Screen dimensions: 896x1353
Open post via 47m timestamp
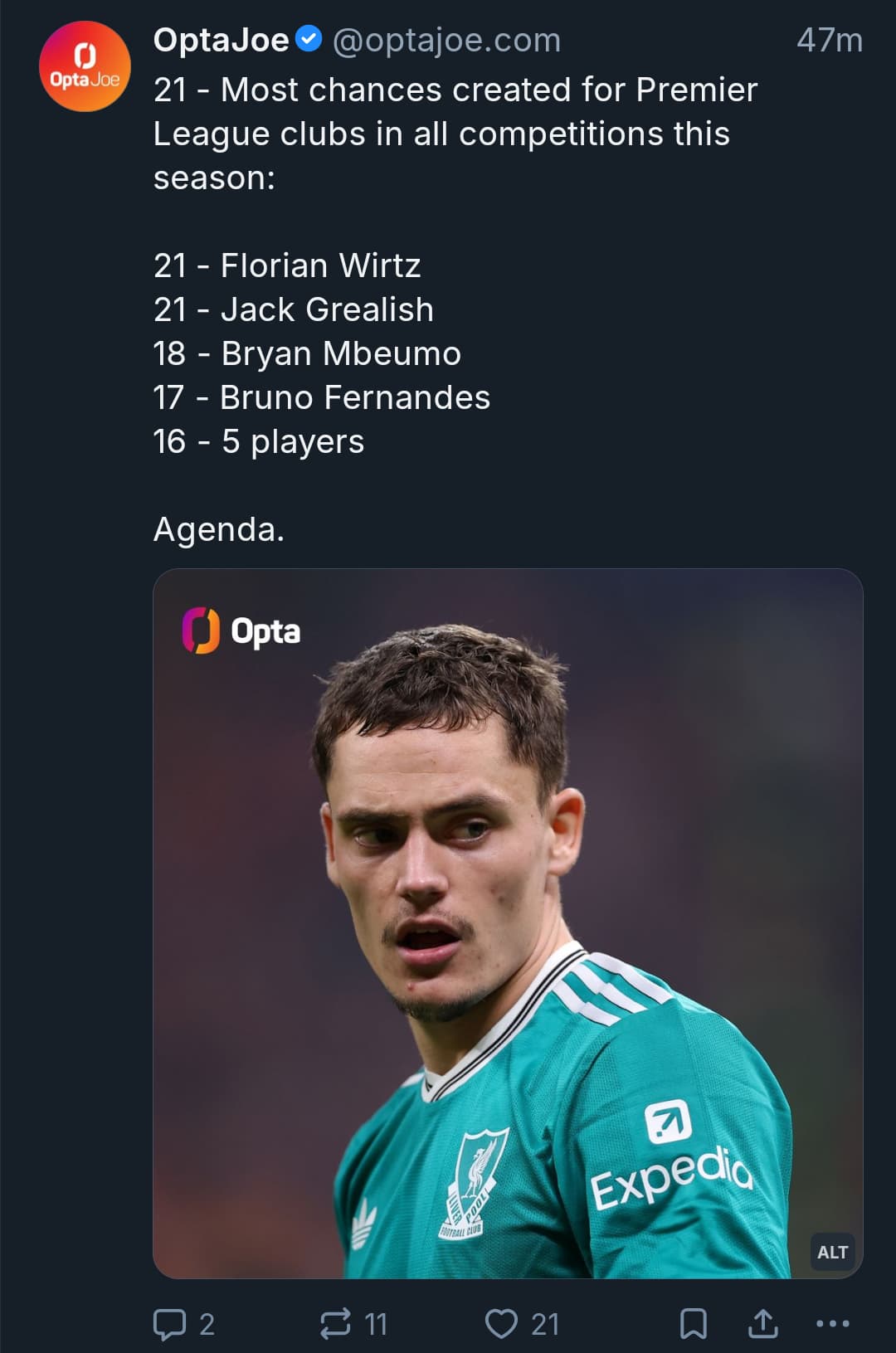click(x=829, y=40)
